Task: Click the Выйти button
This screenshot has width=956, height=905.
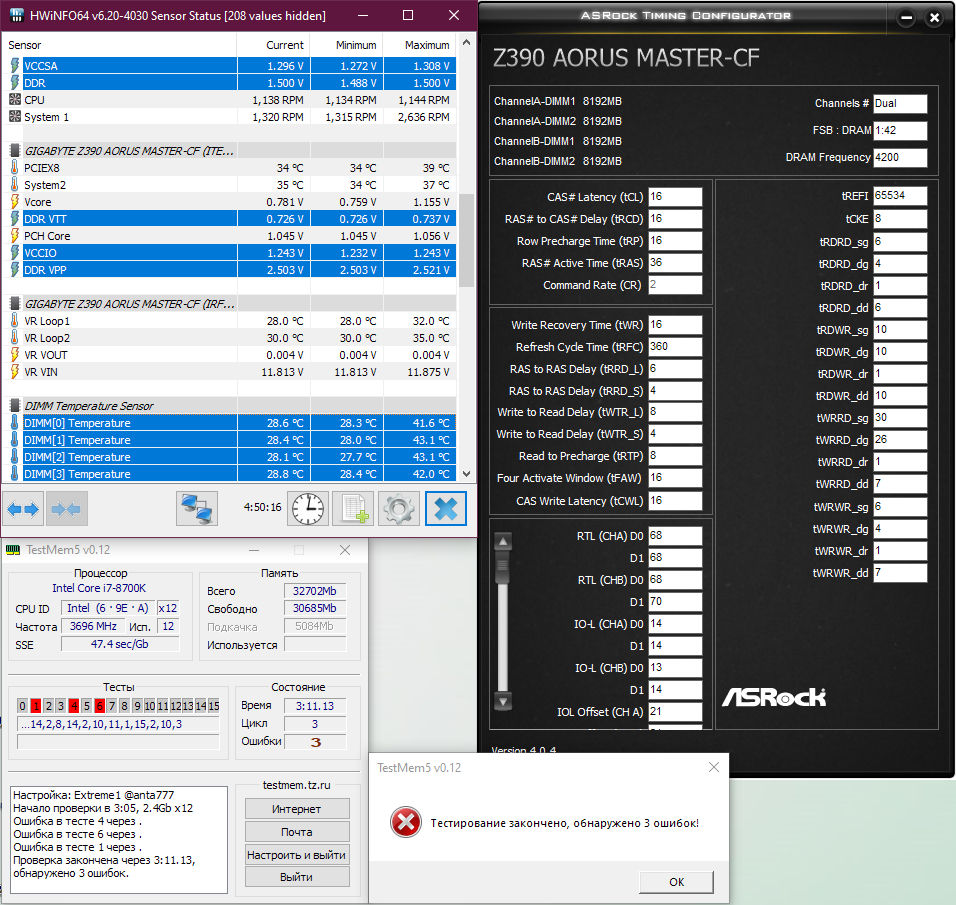Action: pyautogui.click(x=297, y=877)
